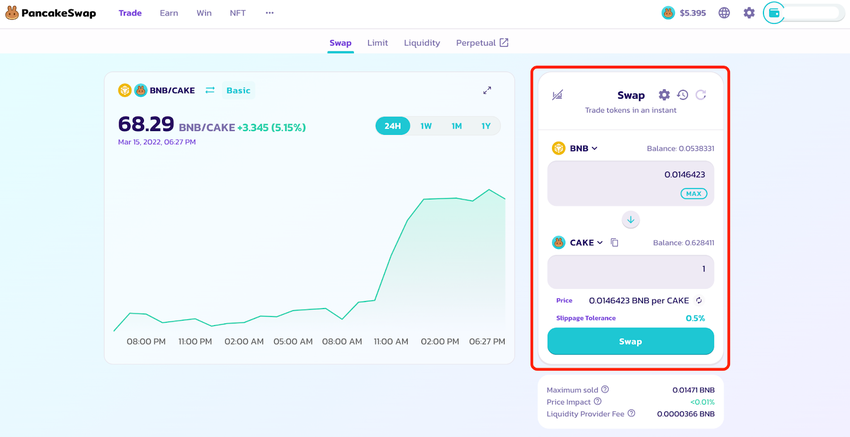Open the NFT menu

237,13
